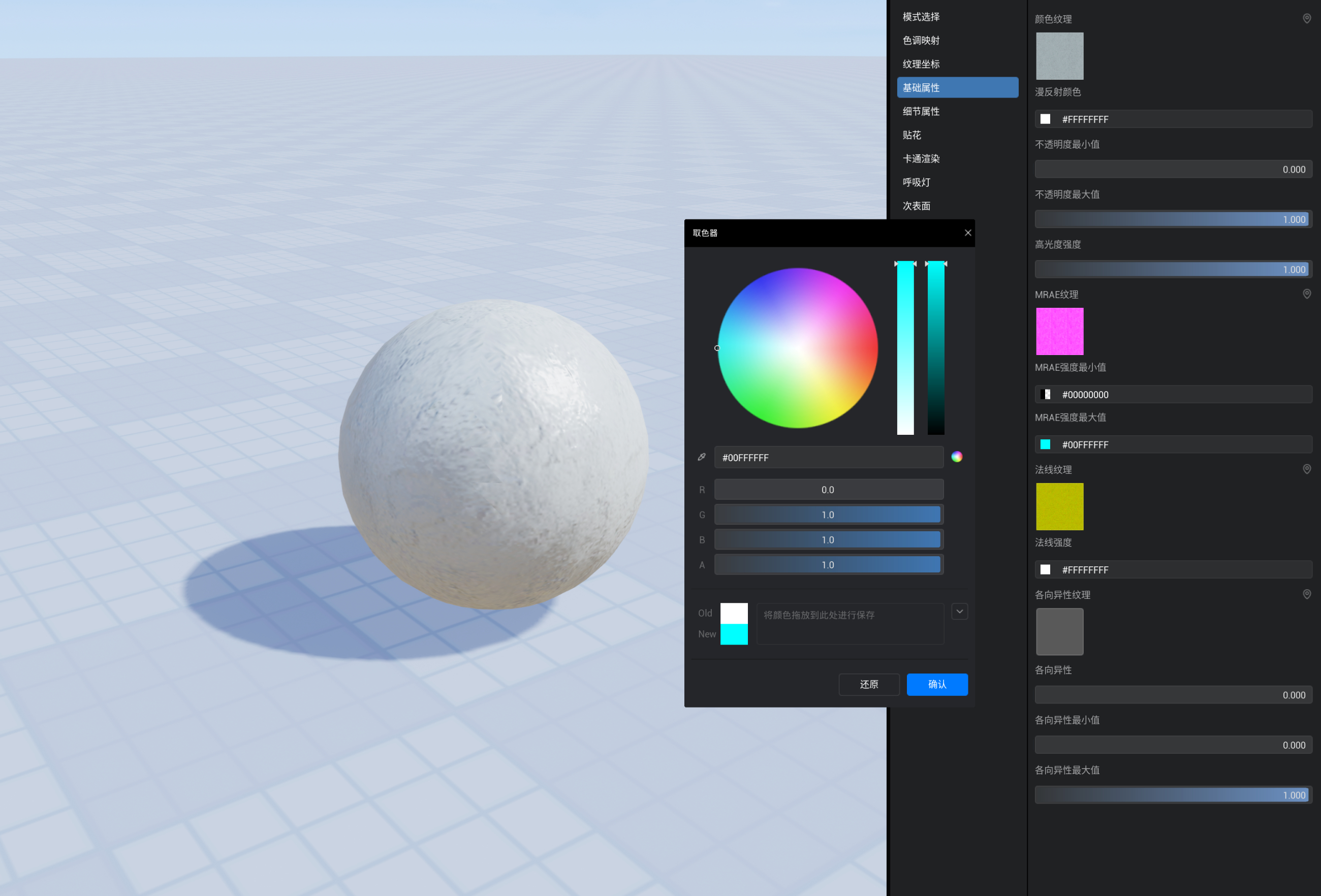
Task: Click the saturation vertical bar
Action: coord(905,348)
